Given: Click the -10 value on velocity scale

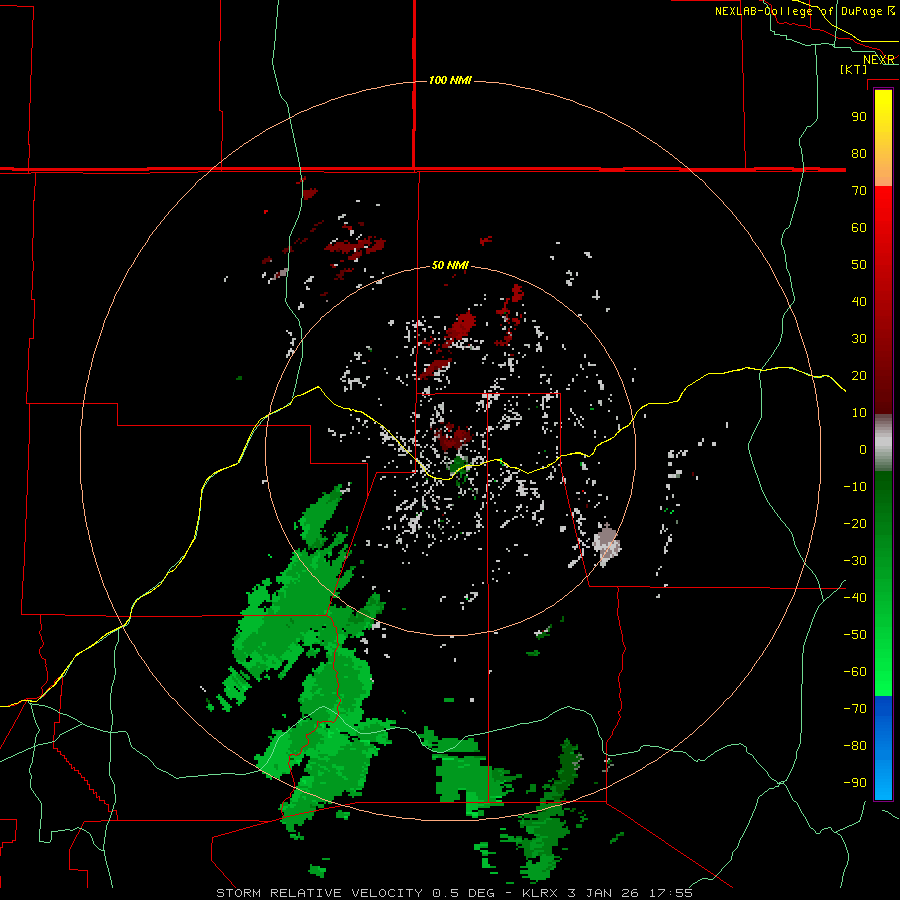Looking at the screenshot, I should click(x=855, y=487).
